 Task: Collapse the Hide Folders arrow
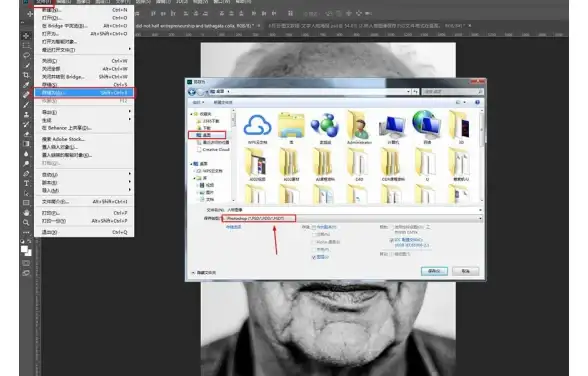point(193,273)
